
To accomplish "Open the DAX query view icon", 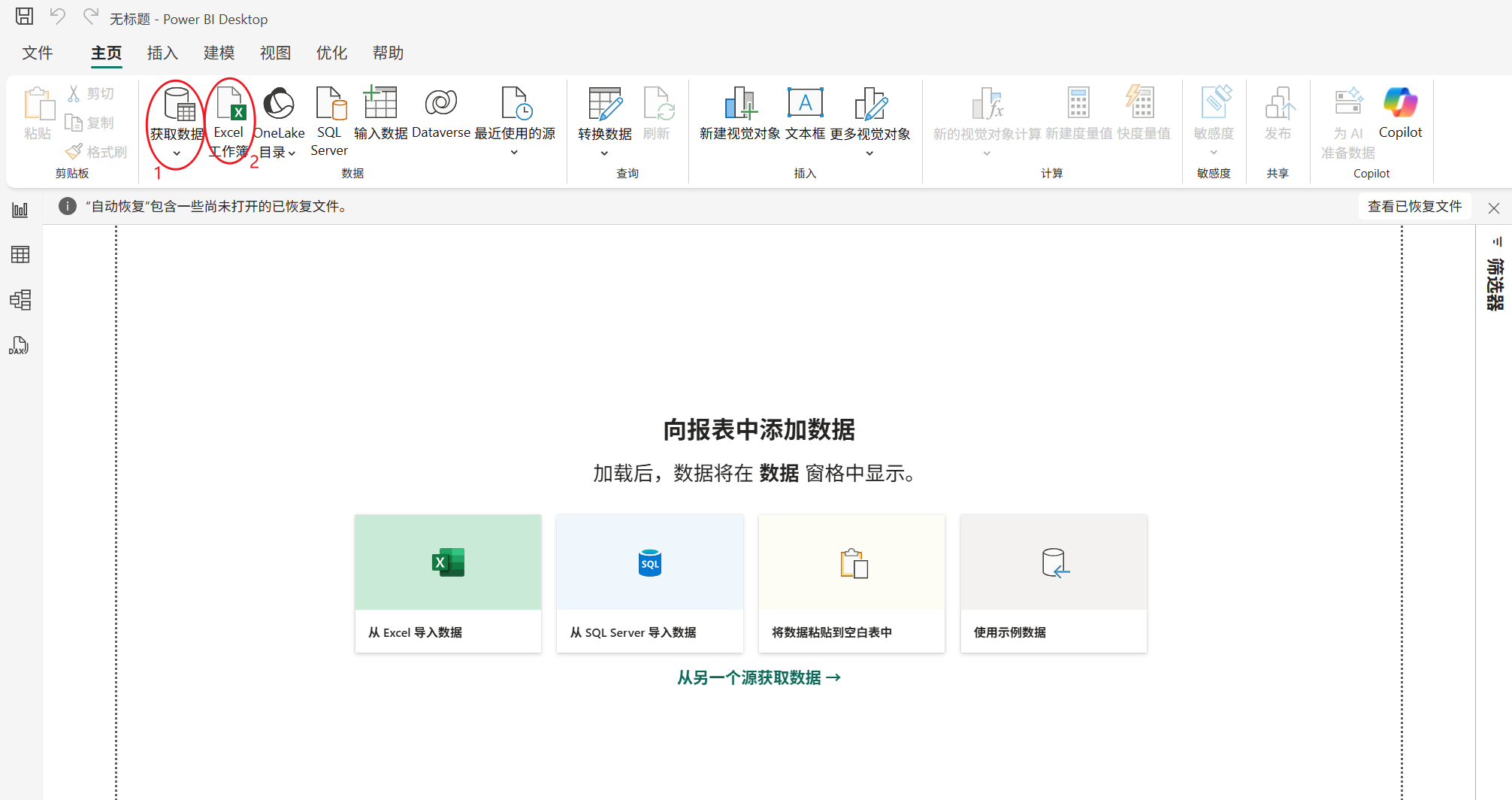I will tap(19, 345).
